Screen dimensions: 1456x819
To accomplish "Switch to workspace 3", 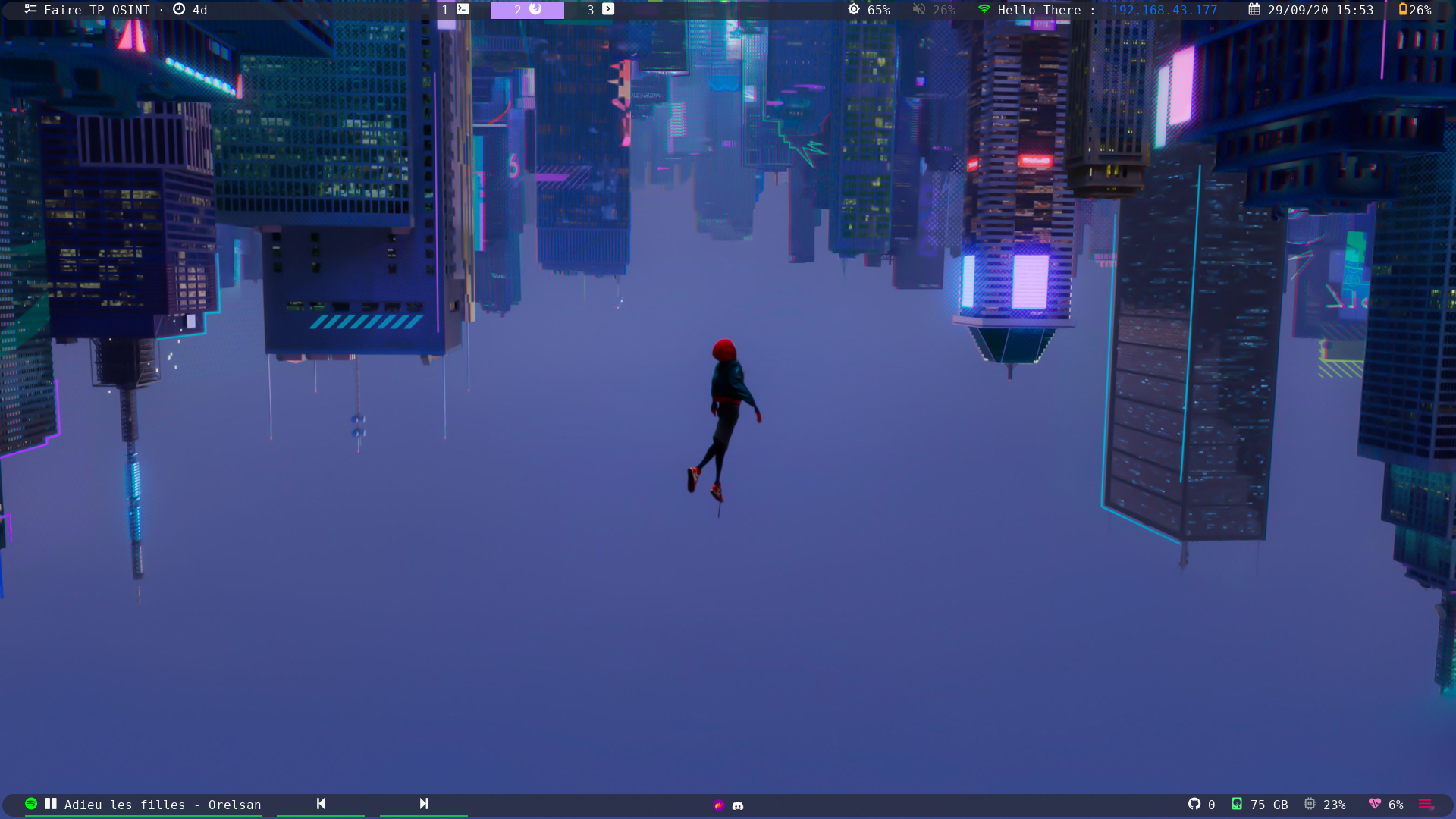I will coord(600,10).
